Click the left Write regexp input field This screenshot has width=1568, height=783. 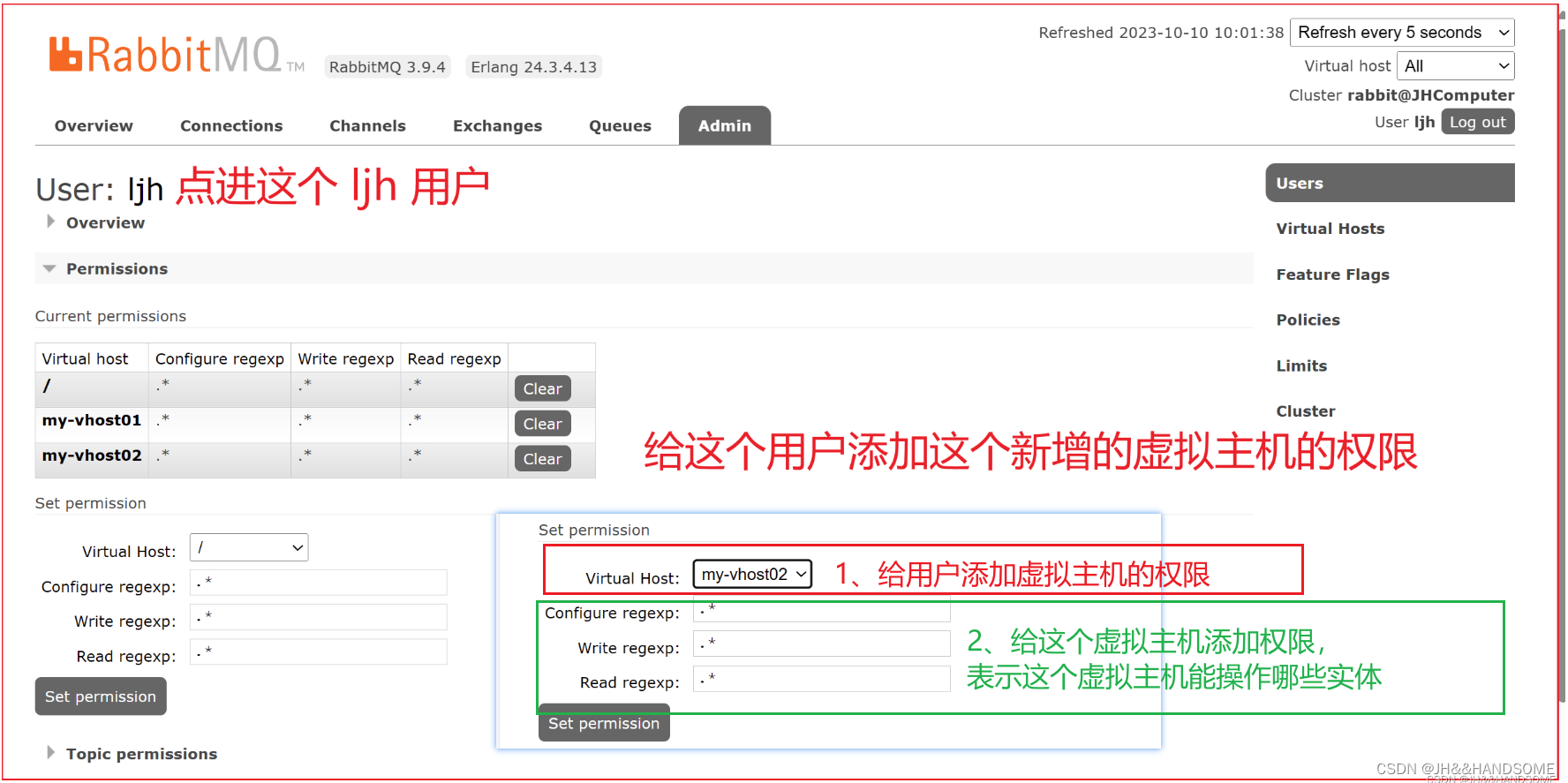319,617
